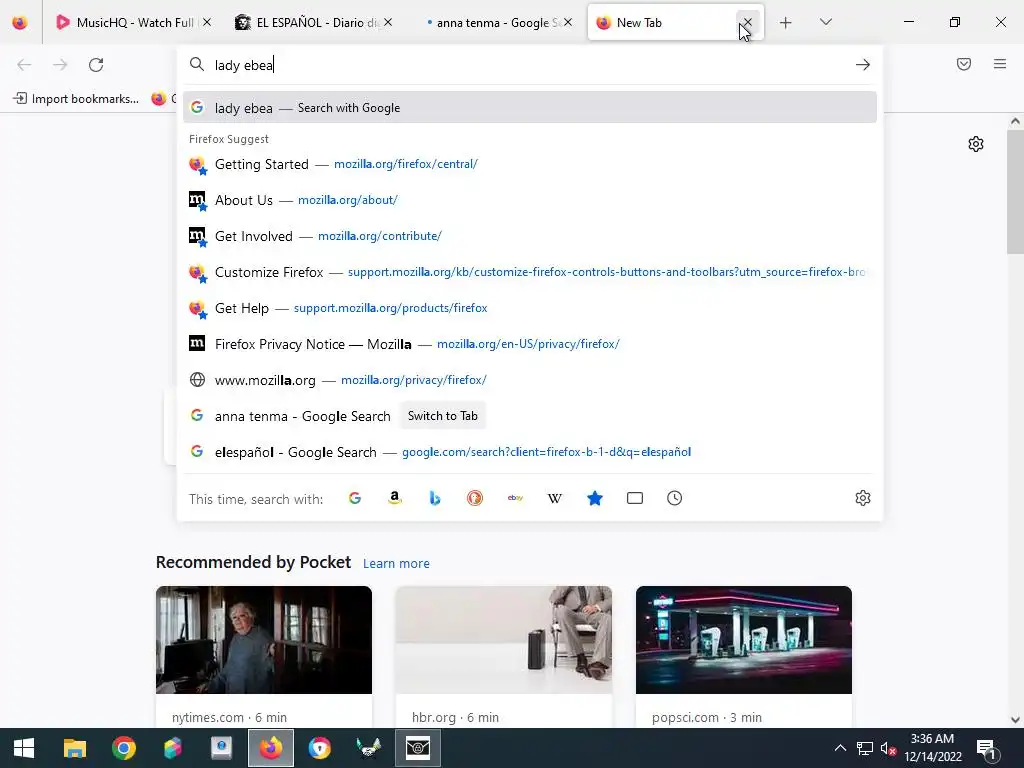Show hidden system tray icons chevron

pyautogui.click(x=840, y=748)
